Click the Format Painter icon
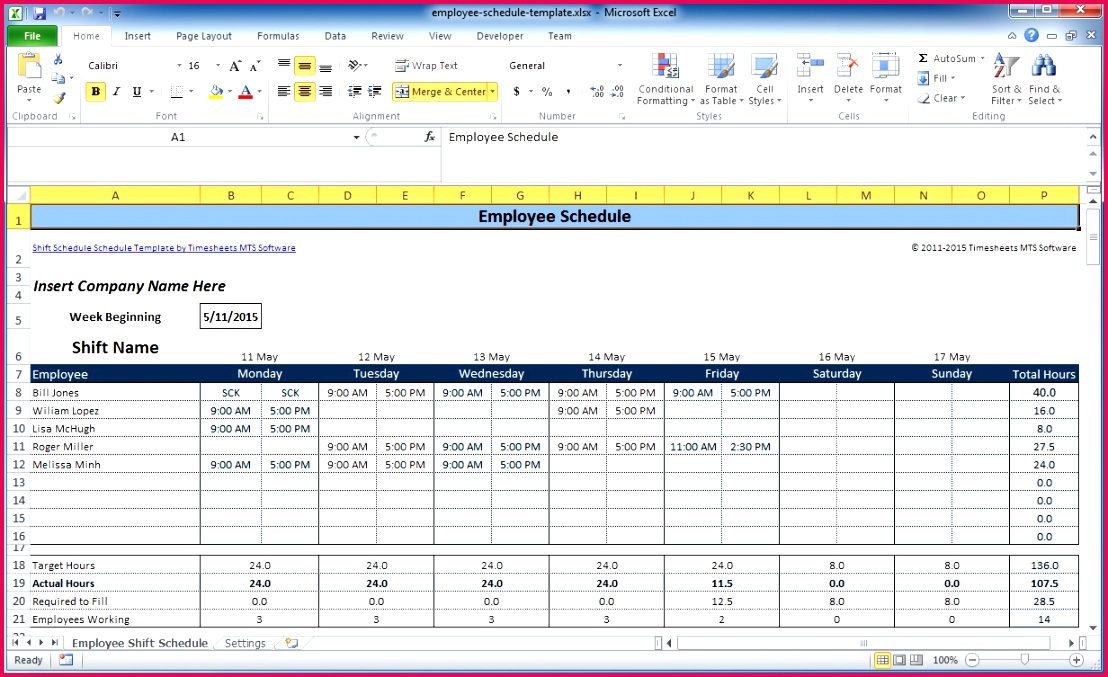Screen dimensions: 1108x677 tap(60, 97)
